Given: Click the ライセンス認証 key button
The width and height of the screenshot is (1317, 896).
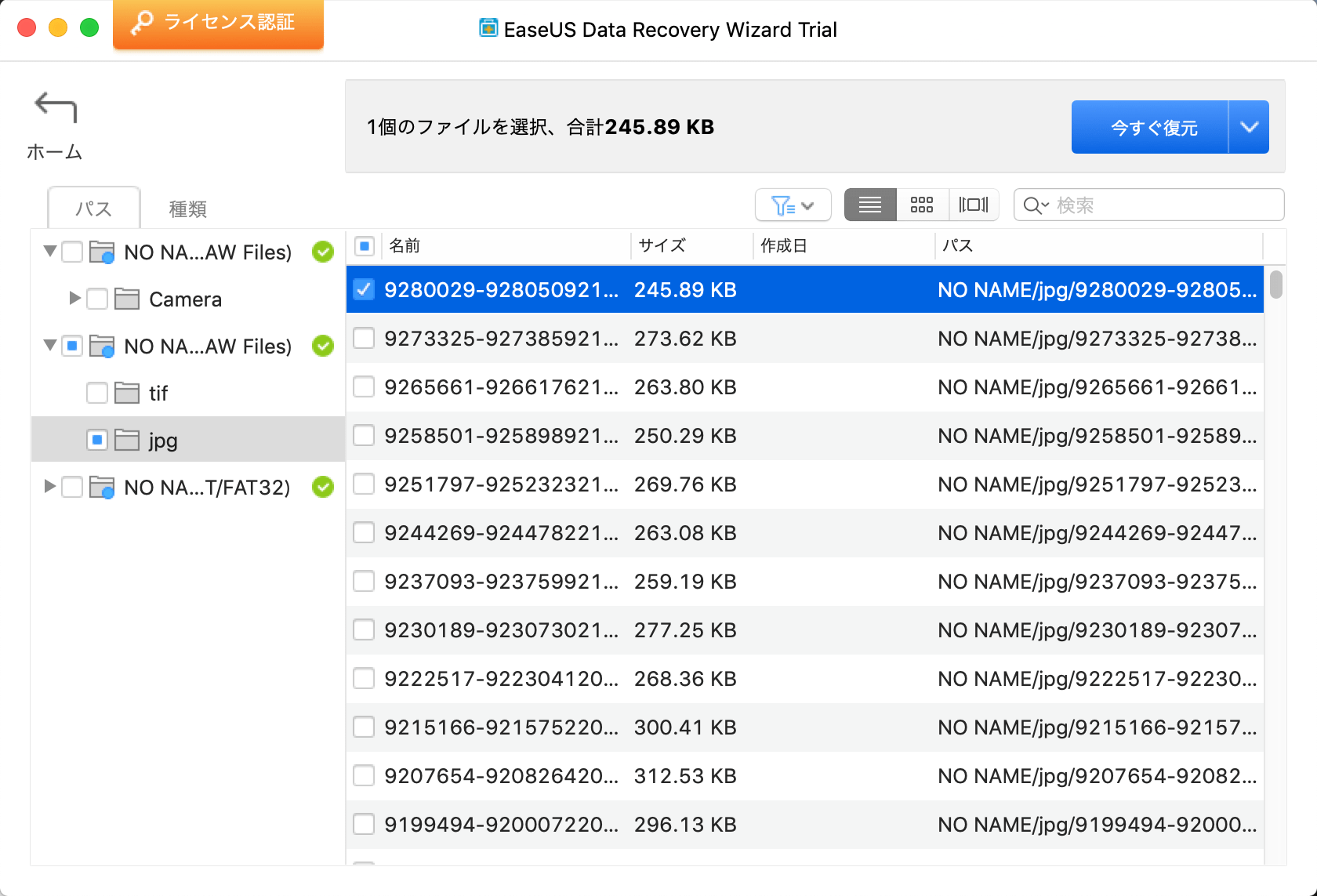Looking at the screenshot, I should 218,24.
